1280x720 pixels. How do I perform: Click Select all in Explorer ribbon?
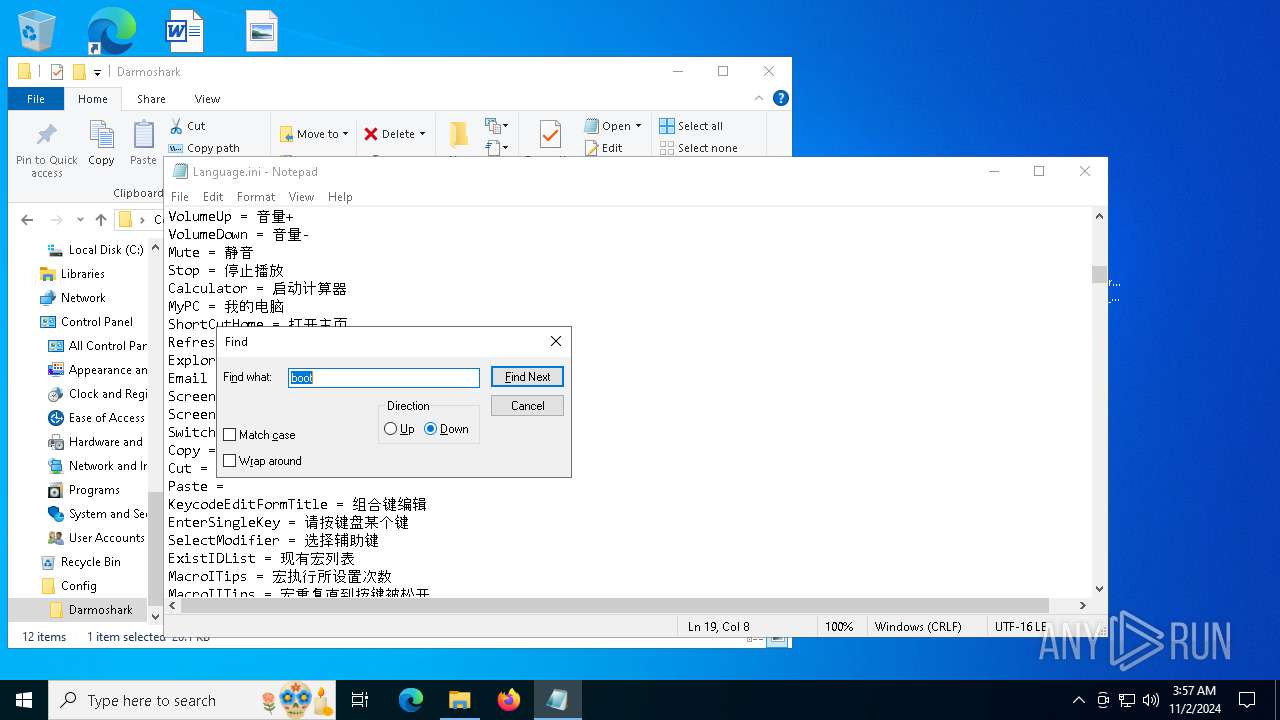(x=691, y=126)
